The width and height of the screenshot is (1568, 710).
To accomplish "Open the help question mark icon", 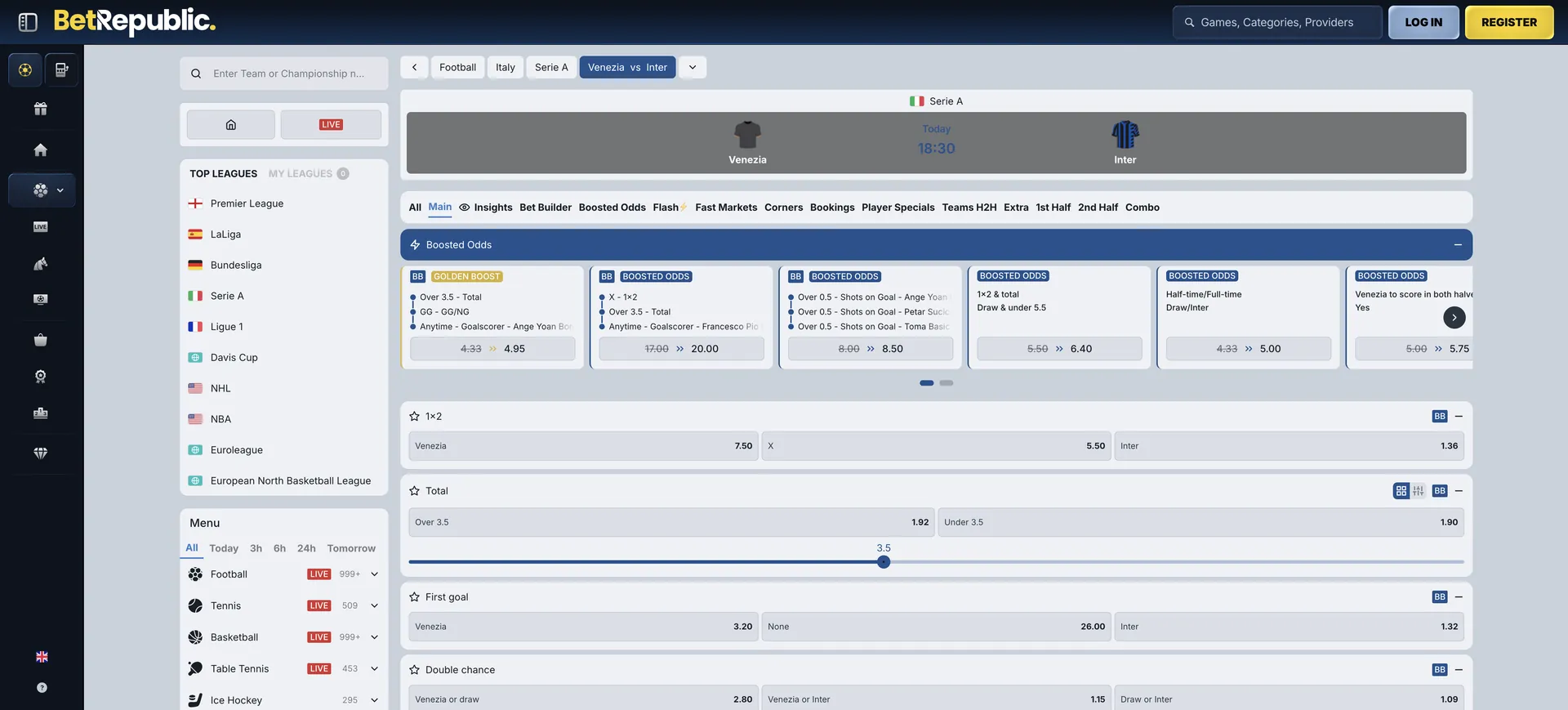I will pos(42,688).
